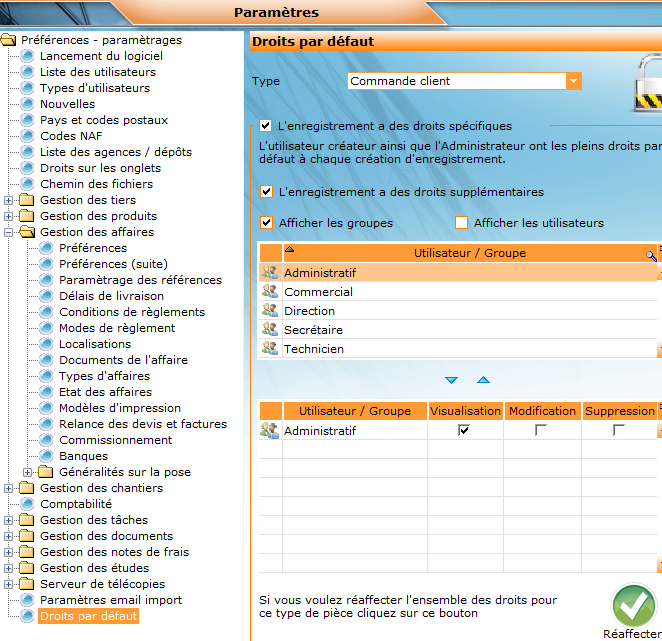Select Commissionnement entry
The image size is (662, 641).
[116, 440]
